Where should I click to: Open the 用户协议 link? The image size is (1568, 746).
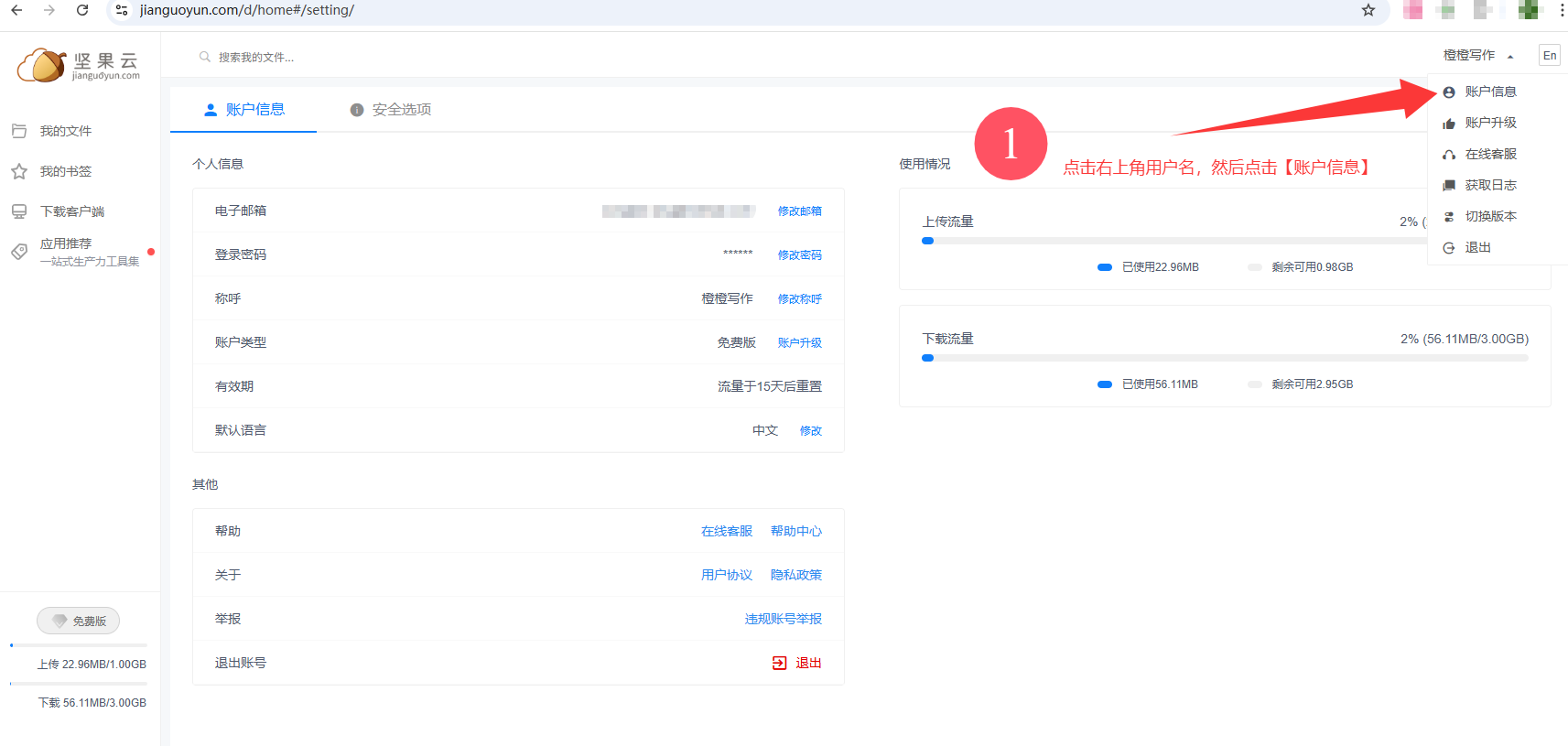pyautogui.click(x=727, y=575)
